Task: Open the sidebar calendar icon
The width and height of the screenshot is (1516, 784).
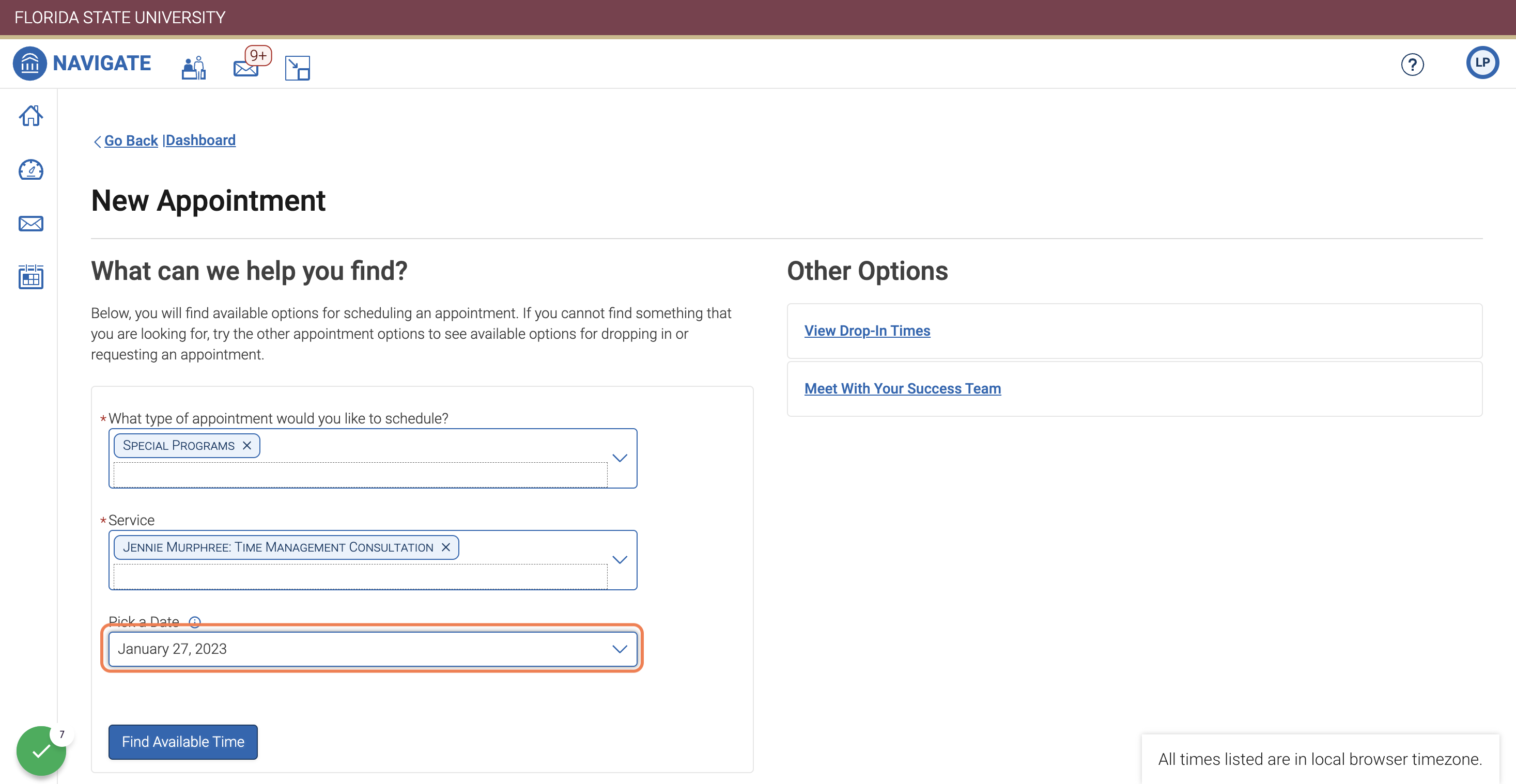Action: [x=30, y=276]
